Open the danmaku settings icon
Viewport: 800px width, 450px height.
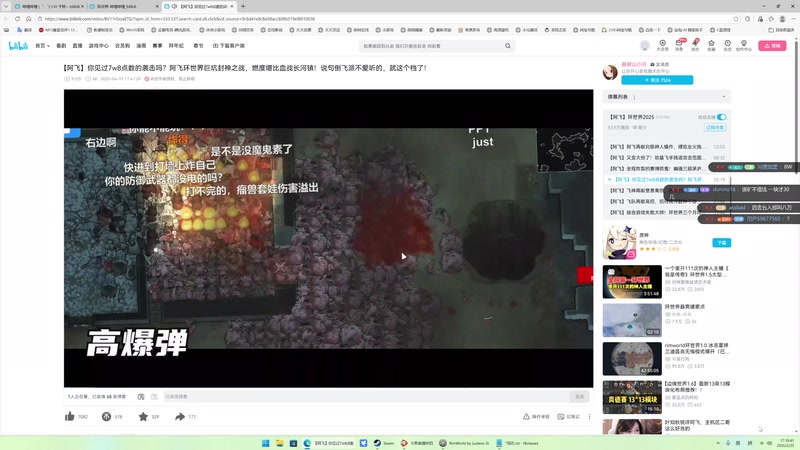click(x=154, y=396)
